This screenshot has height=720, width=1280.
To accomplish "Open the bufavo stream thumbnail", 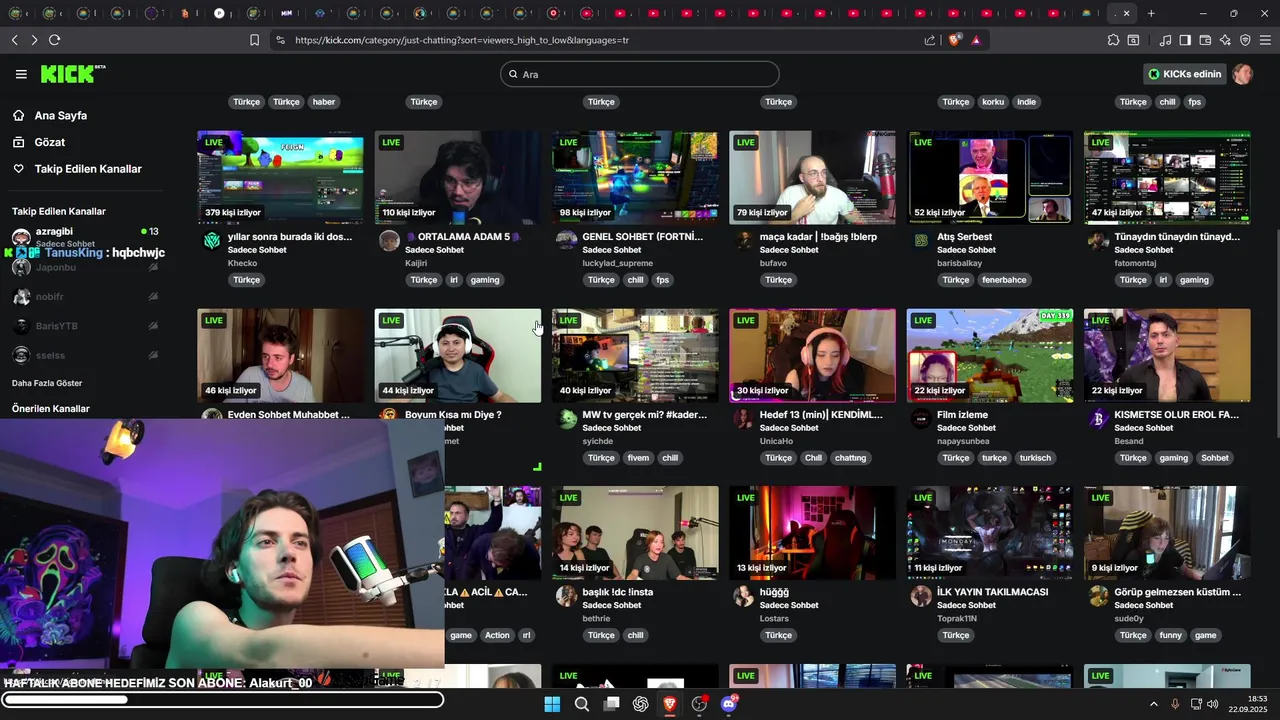I will [812, 177].
